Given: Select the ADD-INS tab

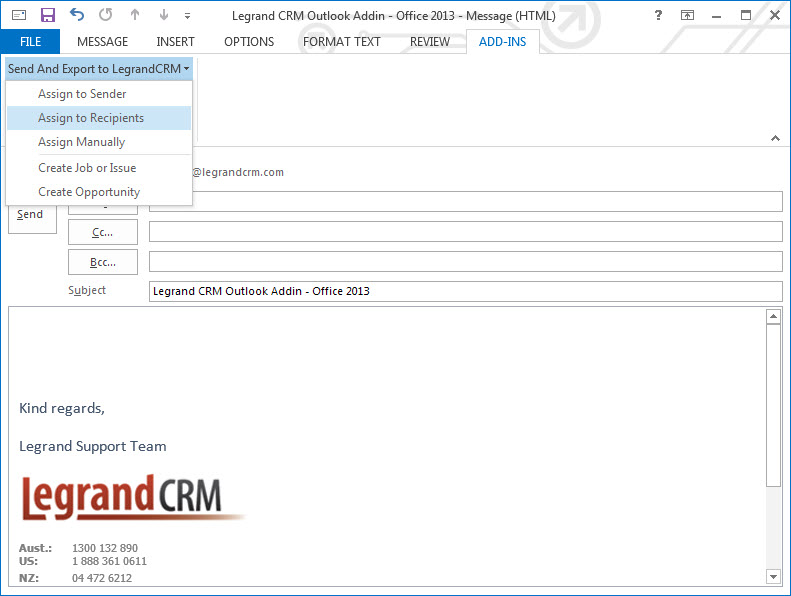Looking at the screenshot, I should tap(502, 41).
